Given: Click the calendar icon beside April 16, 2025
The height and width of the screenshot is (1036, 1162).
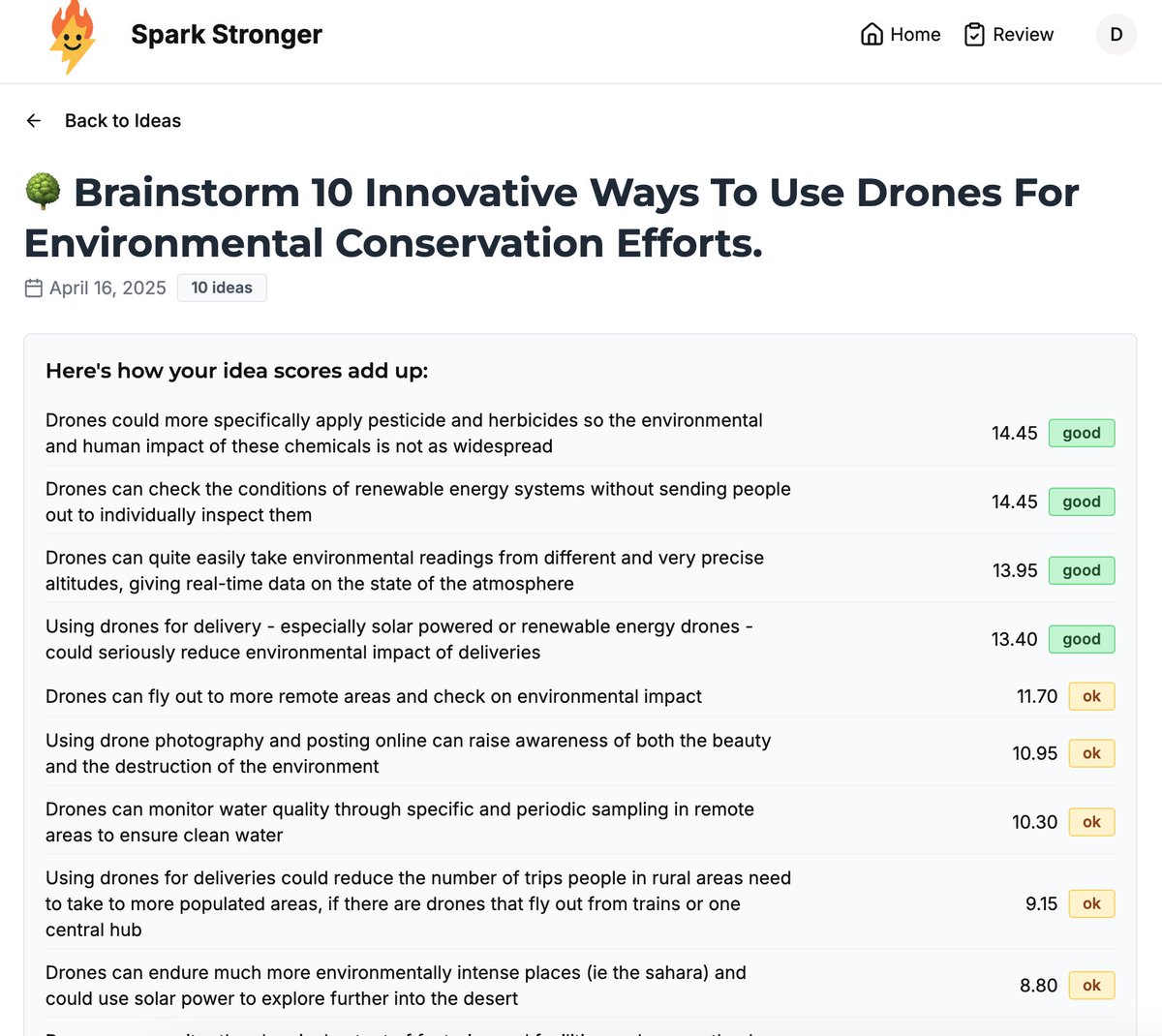Looking at the screenshot, I should pos(33,288).
